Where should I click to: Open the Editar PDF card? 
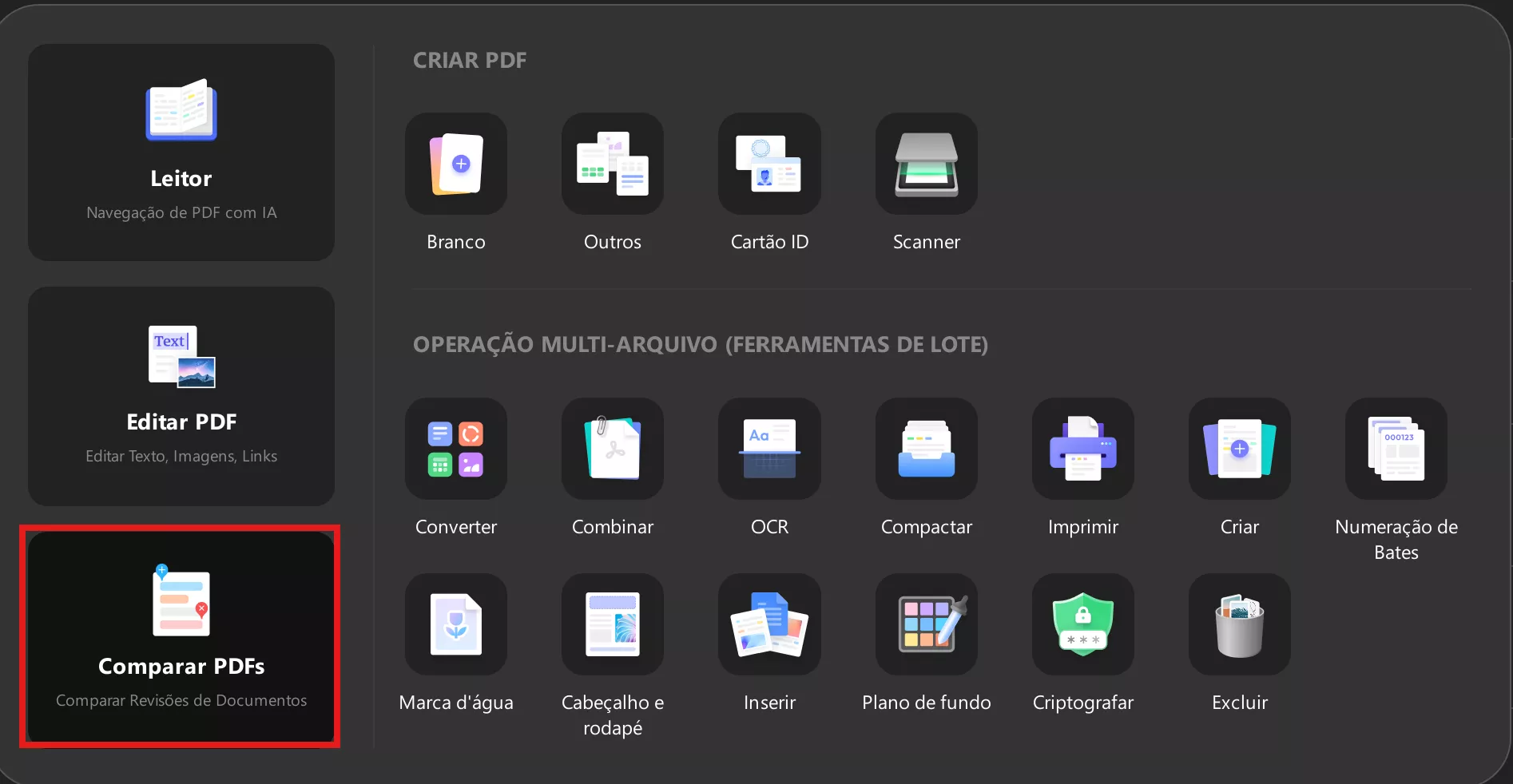(x=181, y=396)
